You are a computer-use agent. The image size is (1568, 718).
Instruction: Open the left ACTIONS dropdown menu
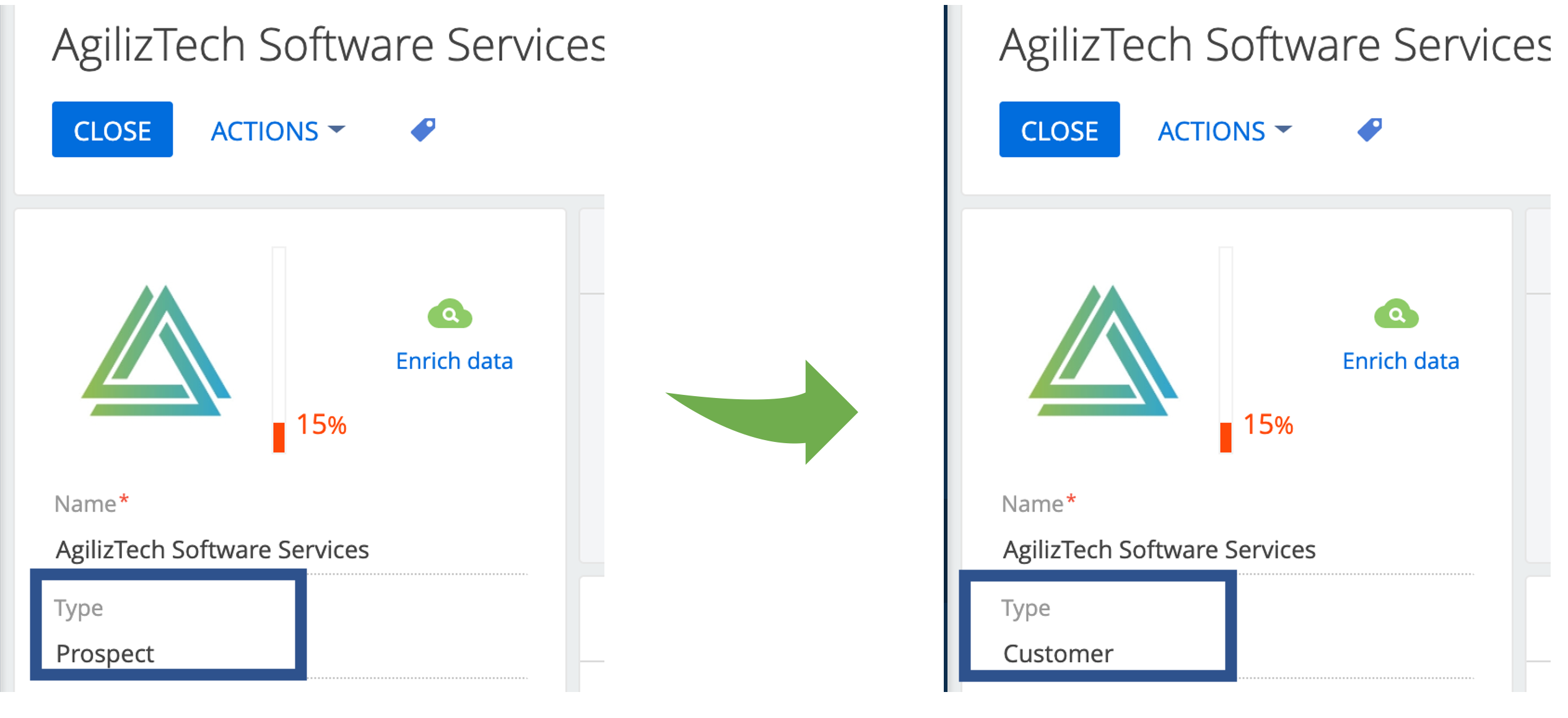[x=278, y=131]
